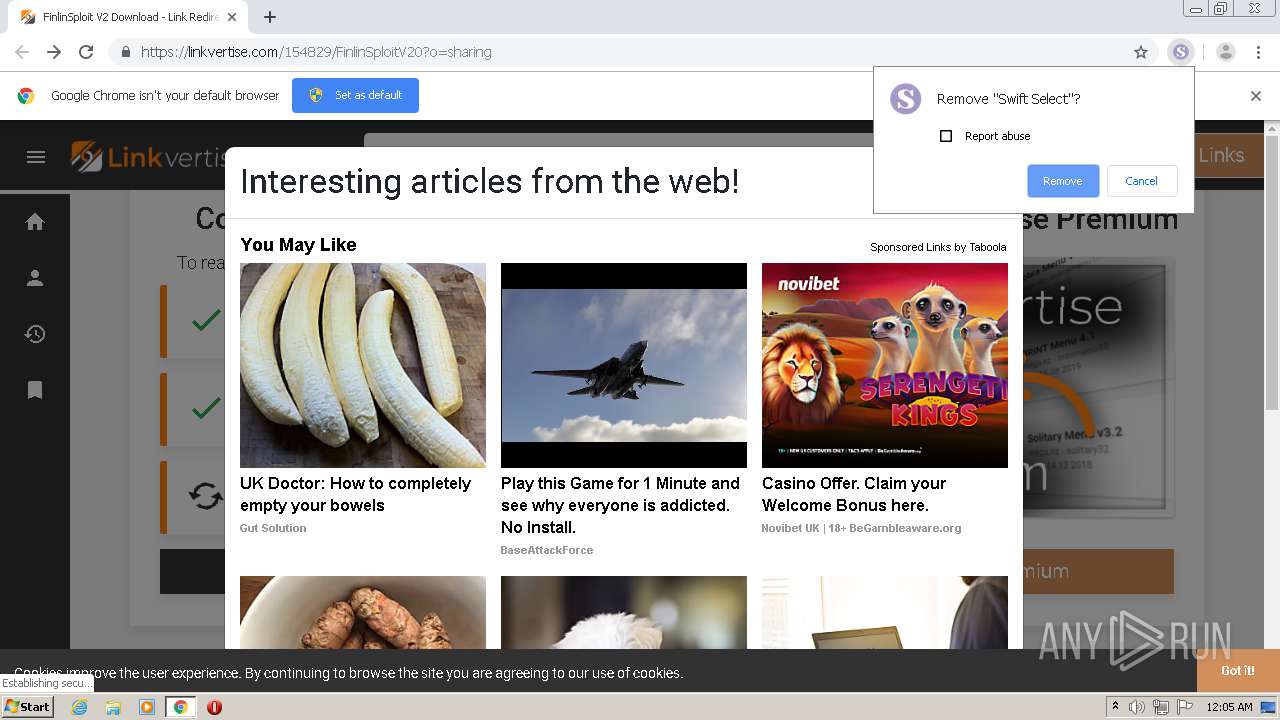Open 'Play this Game for 1 Minute' headline
Viewport: 1280px width, 720px height.
pos(620,505)
